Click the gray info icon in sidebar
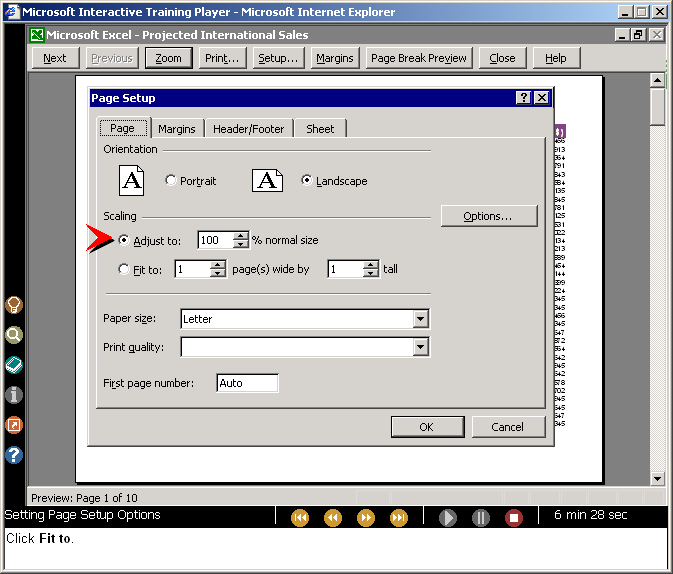Screen dimensions: 673x574 14,395
